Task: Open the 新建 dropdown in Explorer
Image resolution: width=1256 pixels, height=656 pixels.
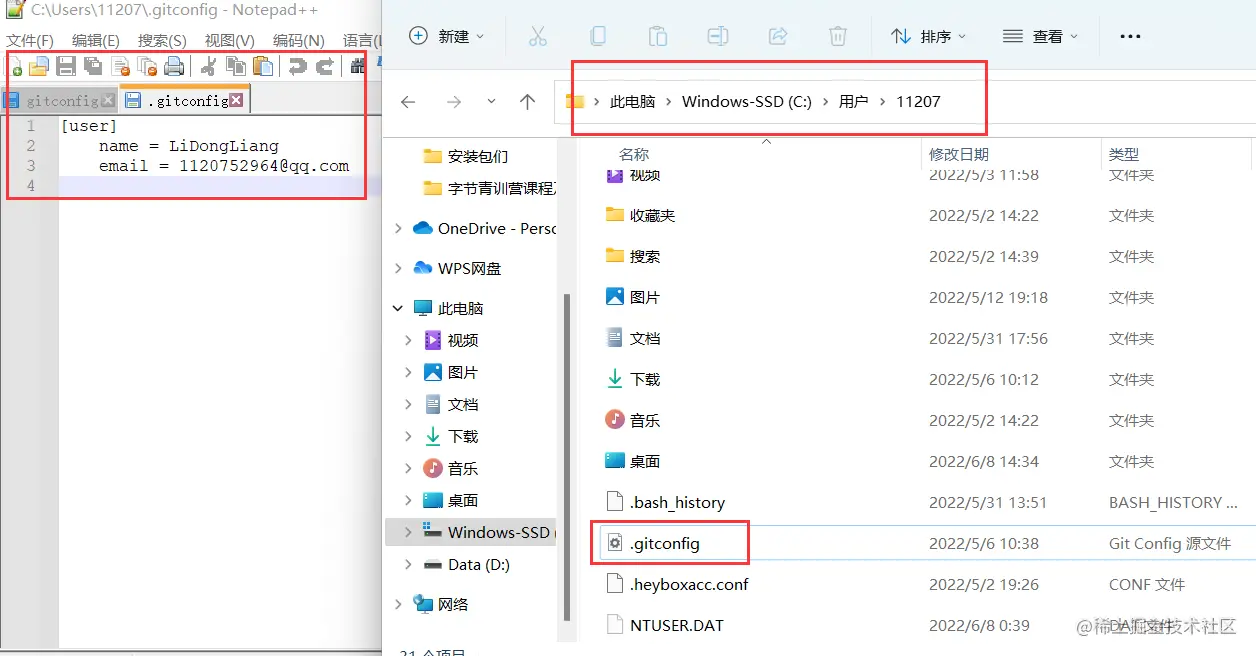Action: click(447, 36)
